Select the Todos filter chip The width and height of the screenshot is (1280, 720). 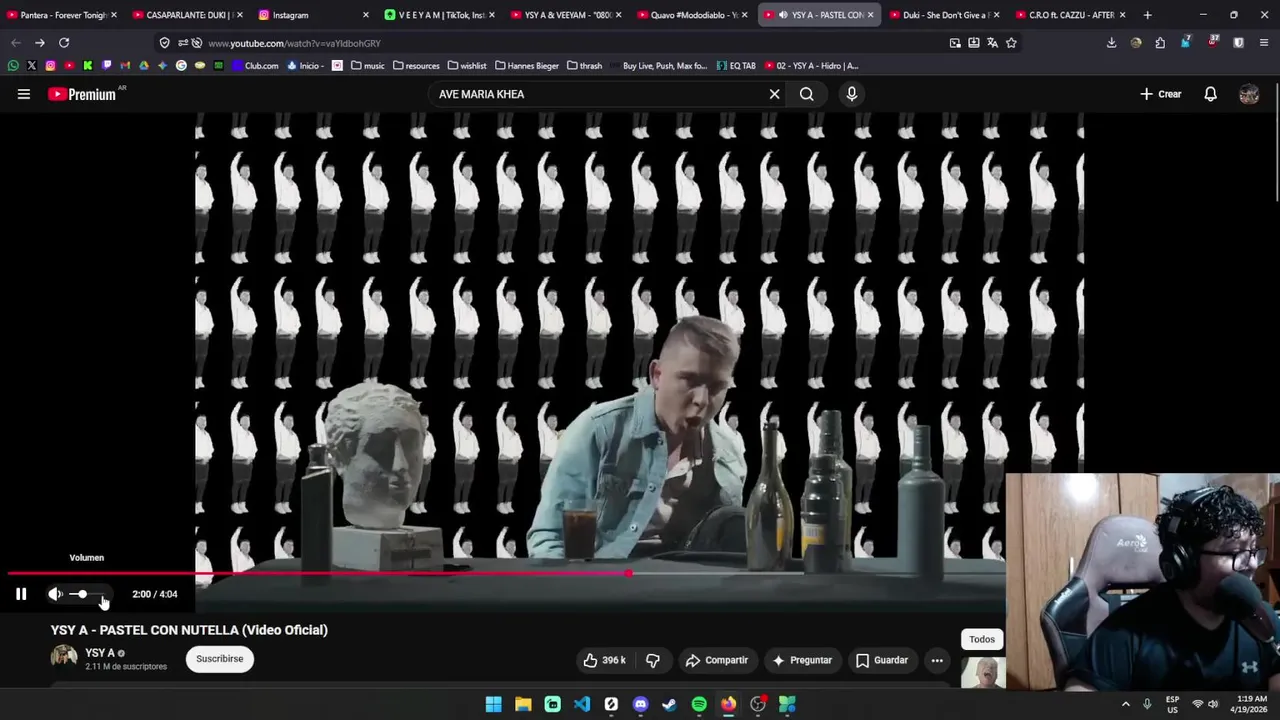tap(982, 639)
